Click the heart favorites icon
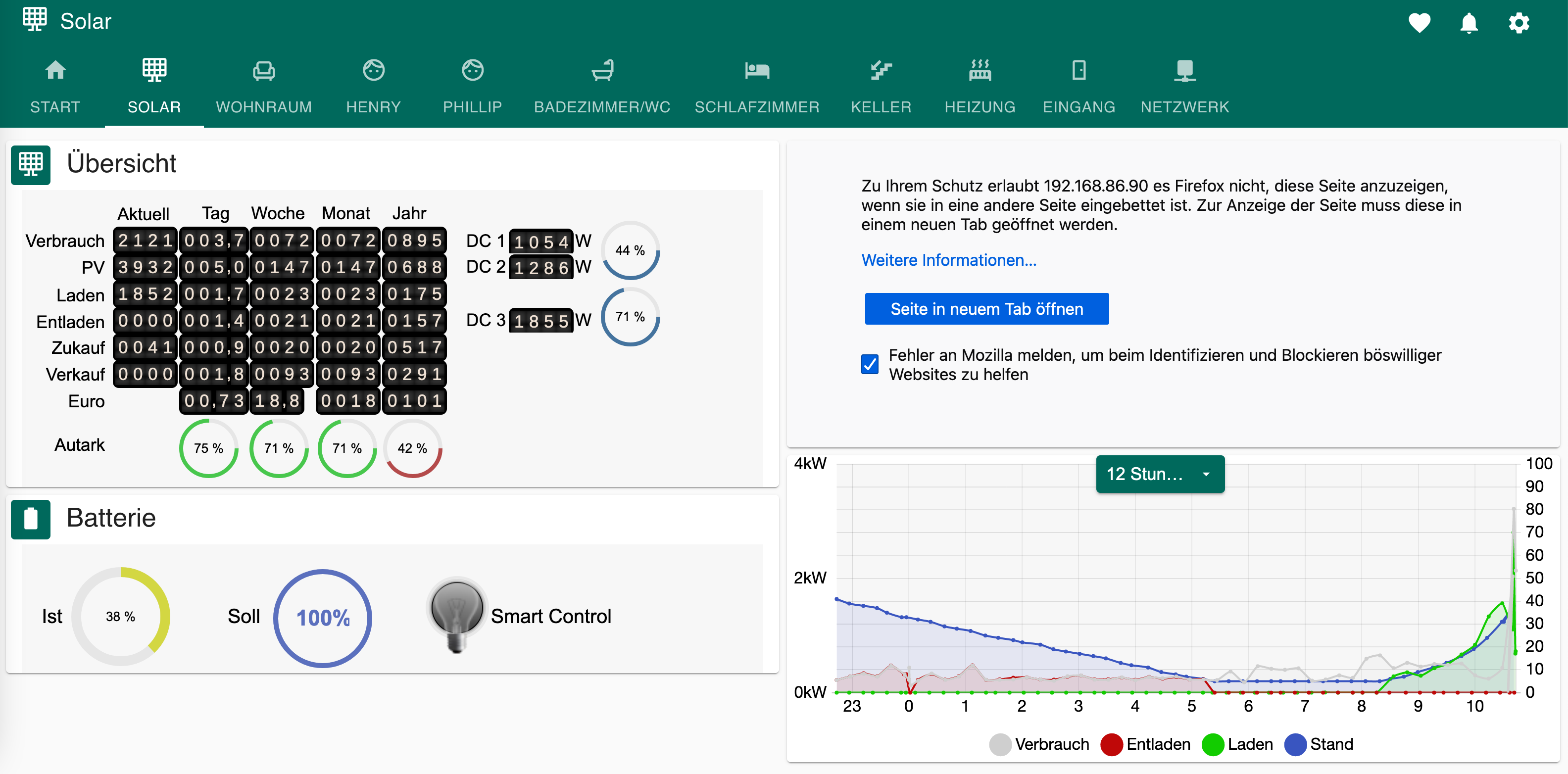 point(1420,23)
